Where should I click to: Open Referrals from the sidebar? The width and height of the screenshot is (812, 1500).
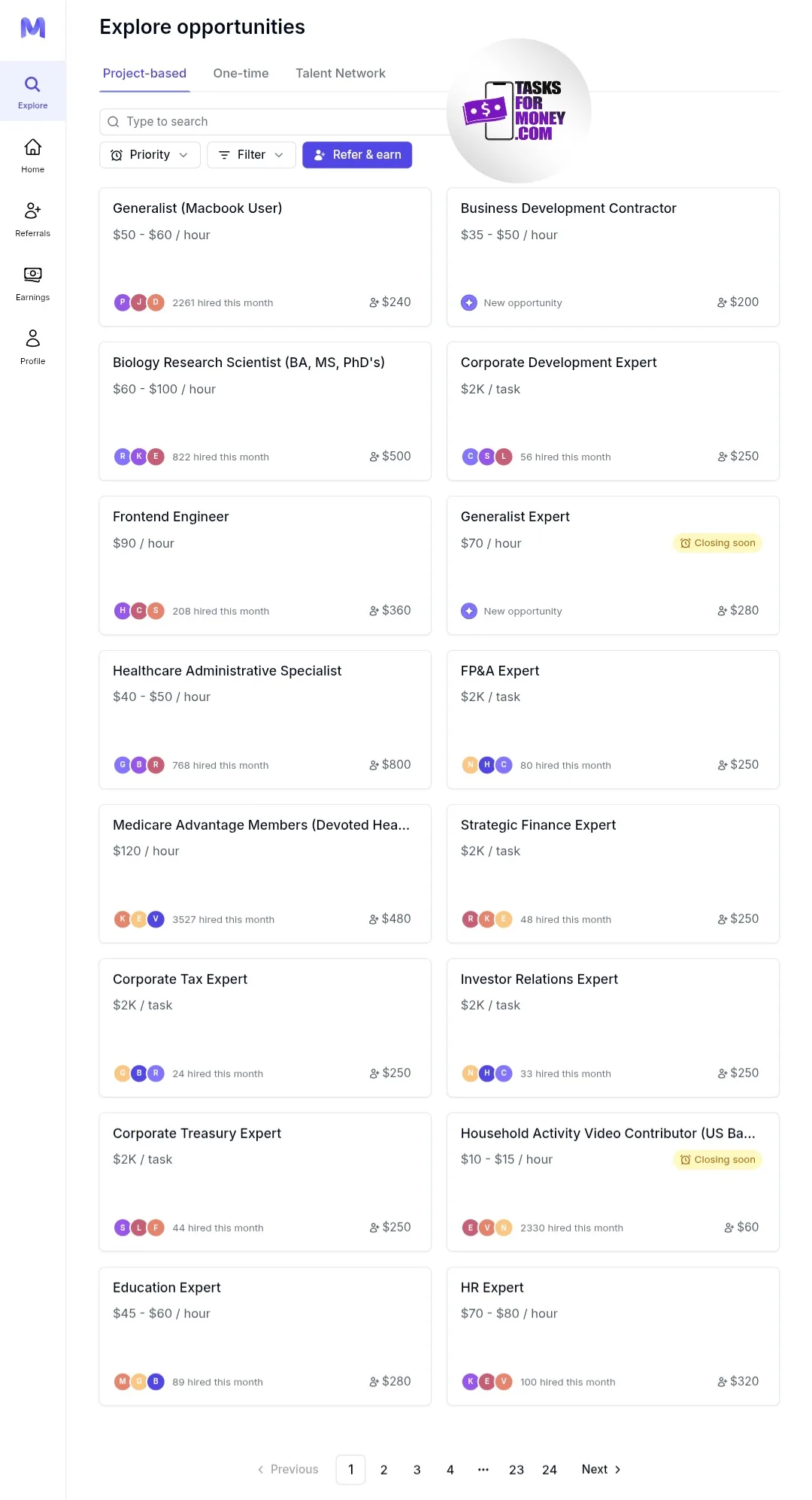[32, 220]
